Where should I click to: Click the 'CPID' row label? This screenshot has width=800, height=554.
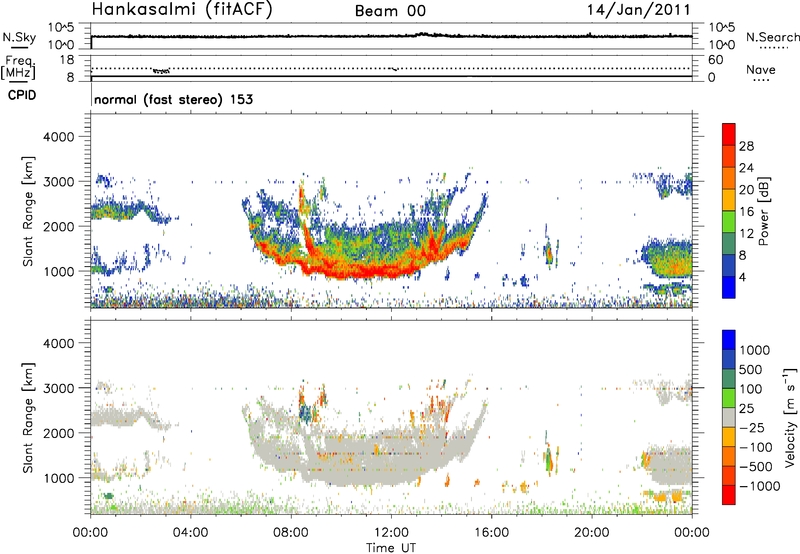[22, 95]
